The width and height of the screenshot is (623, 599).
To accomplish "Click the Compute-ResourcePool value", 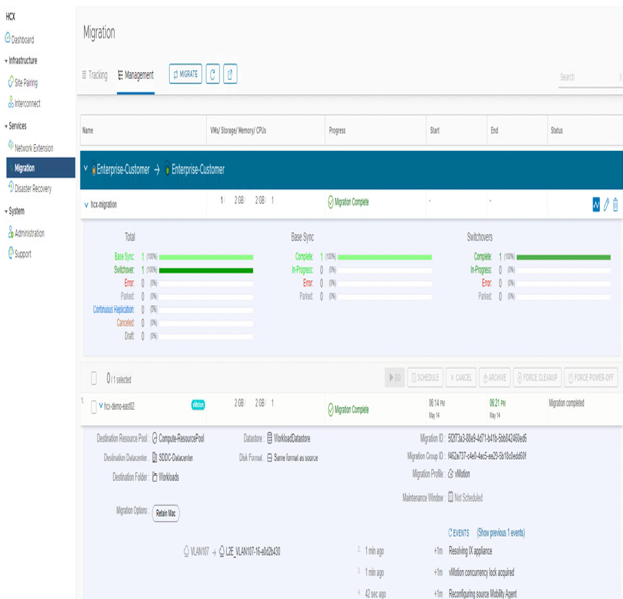I will pos(181,439).
